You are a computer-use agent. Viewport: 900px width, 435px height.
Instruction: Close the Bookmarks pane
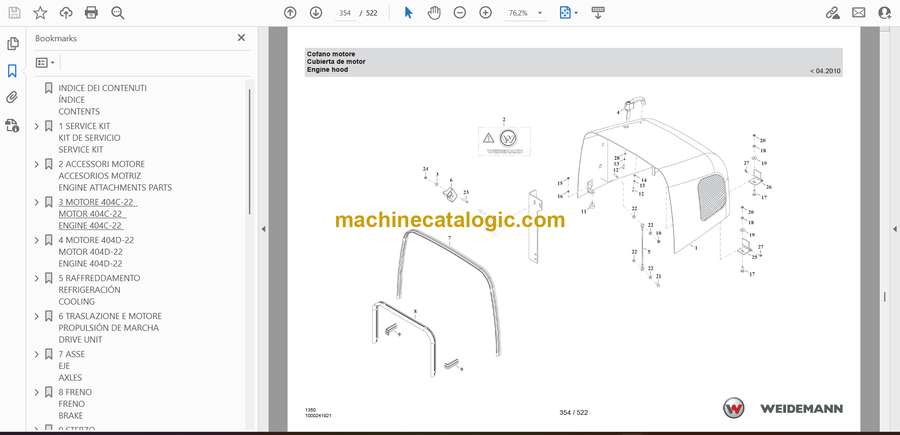[x=241, y=37]
